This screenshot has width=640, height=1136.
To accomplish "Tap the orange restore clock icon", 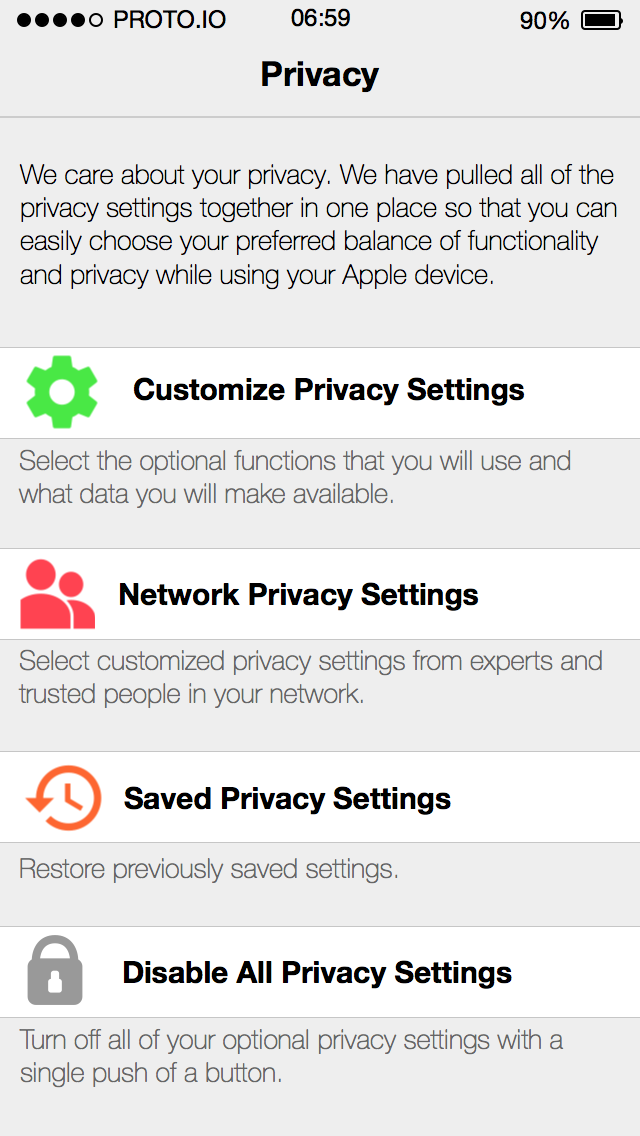I will click(x=63, y=797).
